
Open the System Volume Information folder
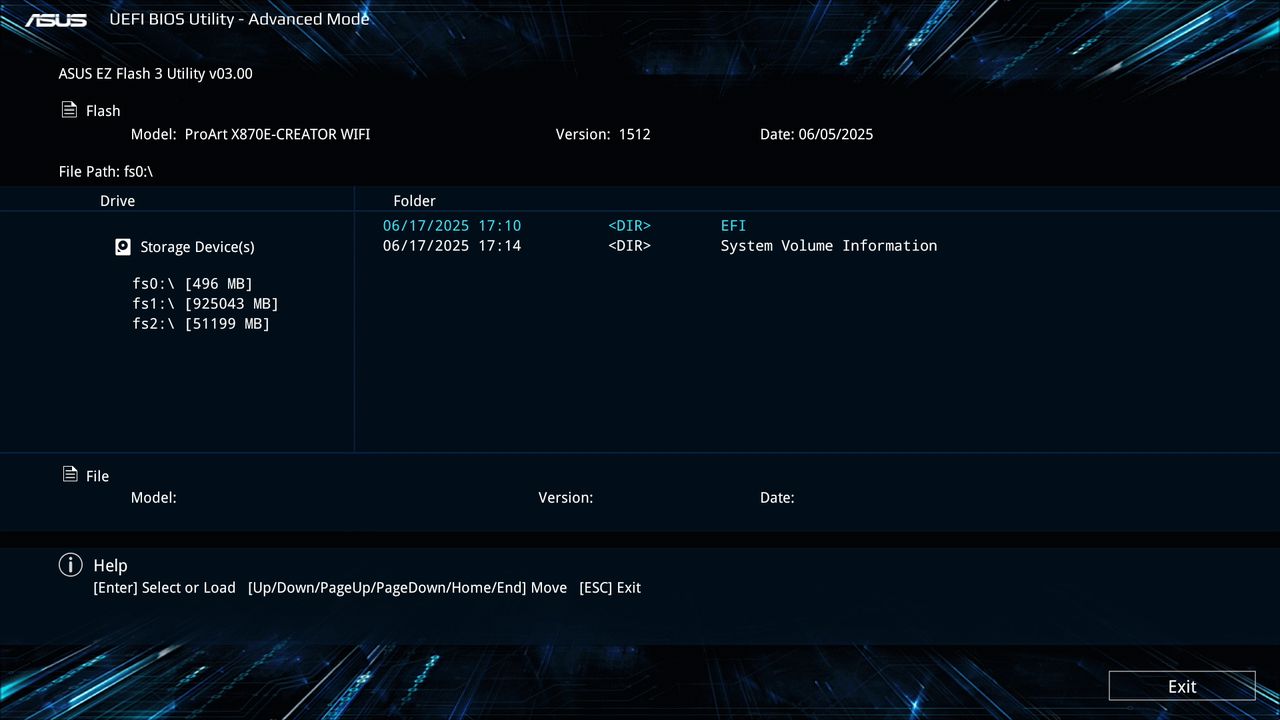(828, 245)
